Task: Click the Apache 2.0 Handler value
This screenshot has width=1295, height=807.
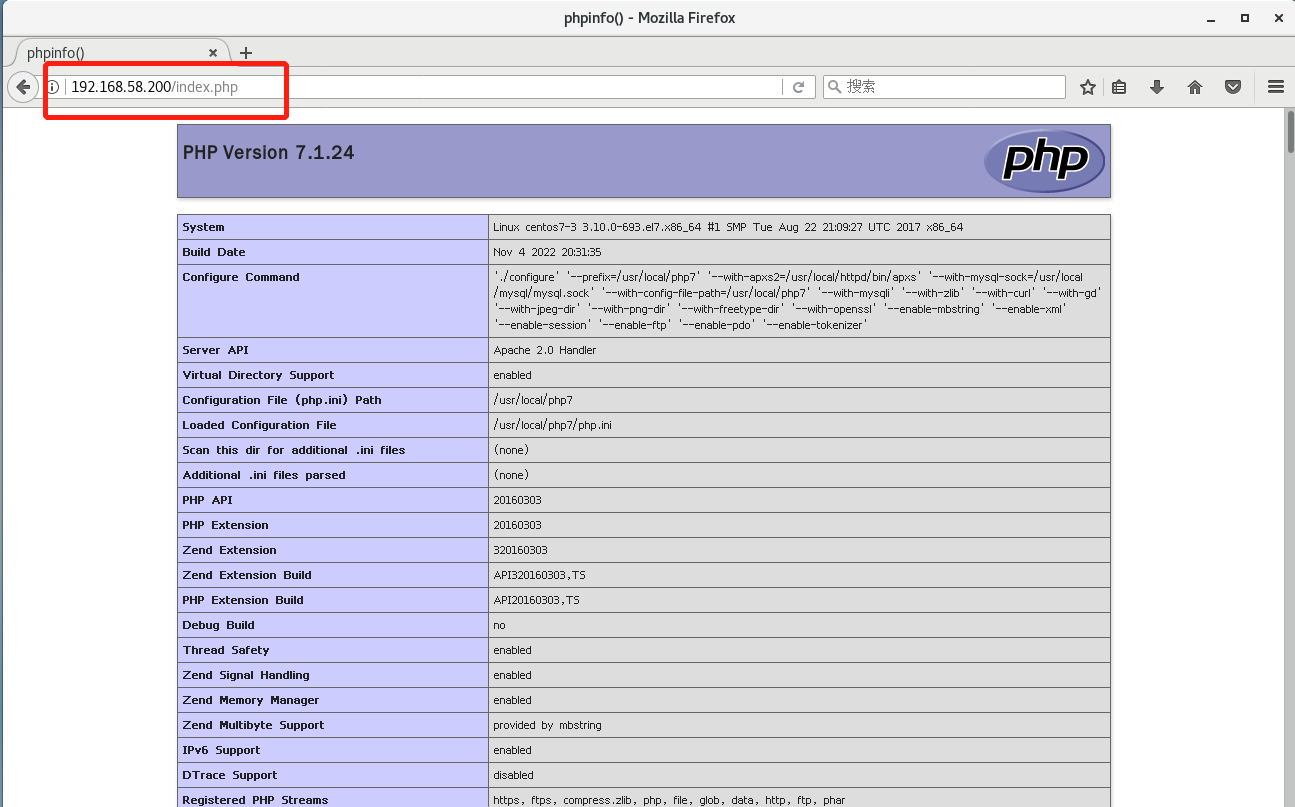Action: click(545, 350)
